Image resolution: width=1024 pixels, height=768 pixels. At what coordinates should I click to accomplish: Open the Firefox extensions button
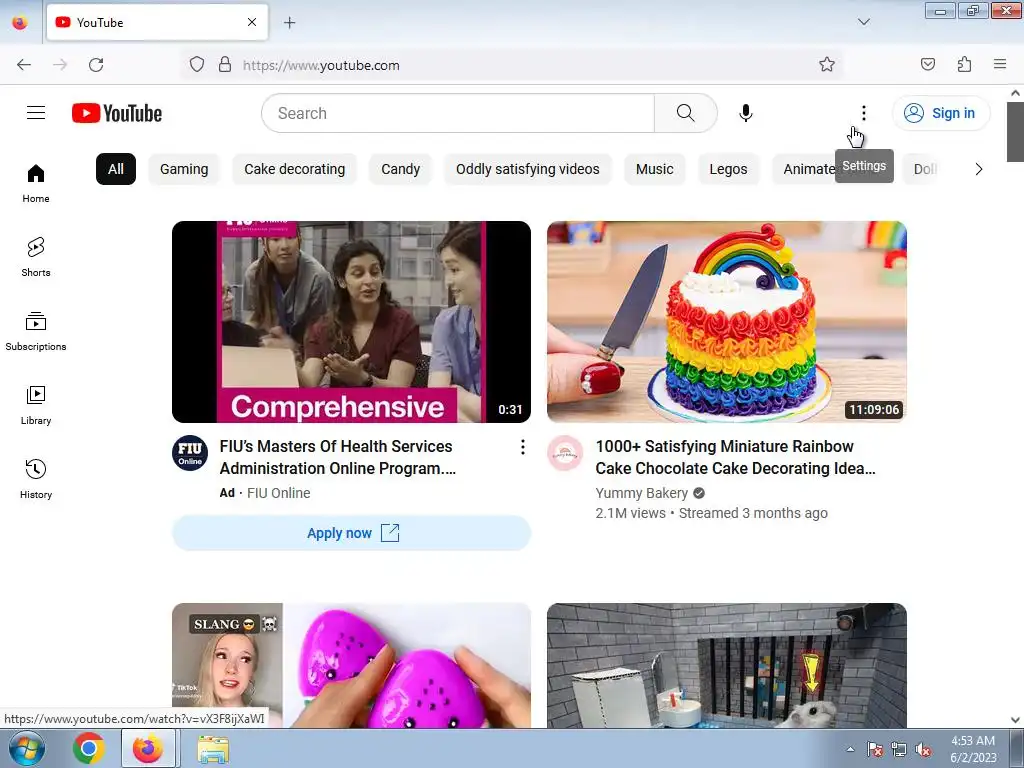(964, 64)
